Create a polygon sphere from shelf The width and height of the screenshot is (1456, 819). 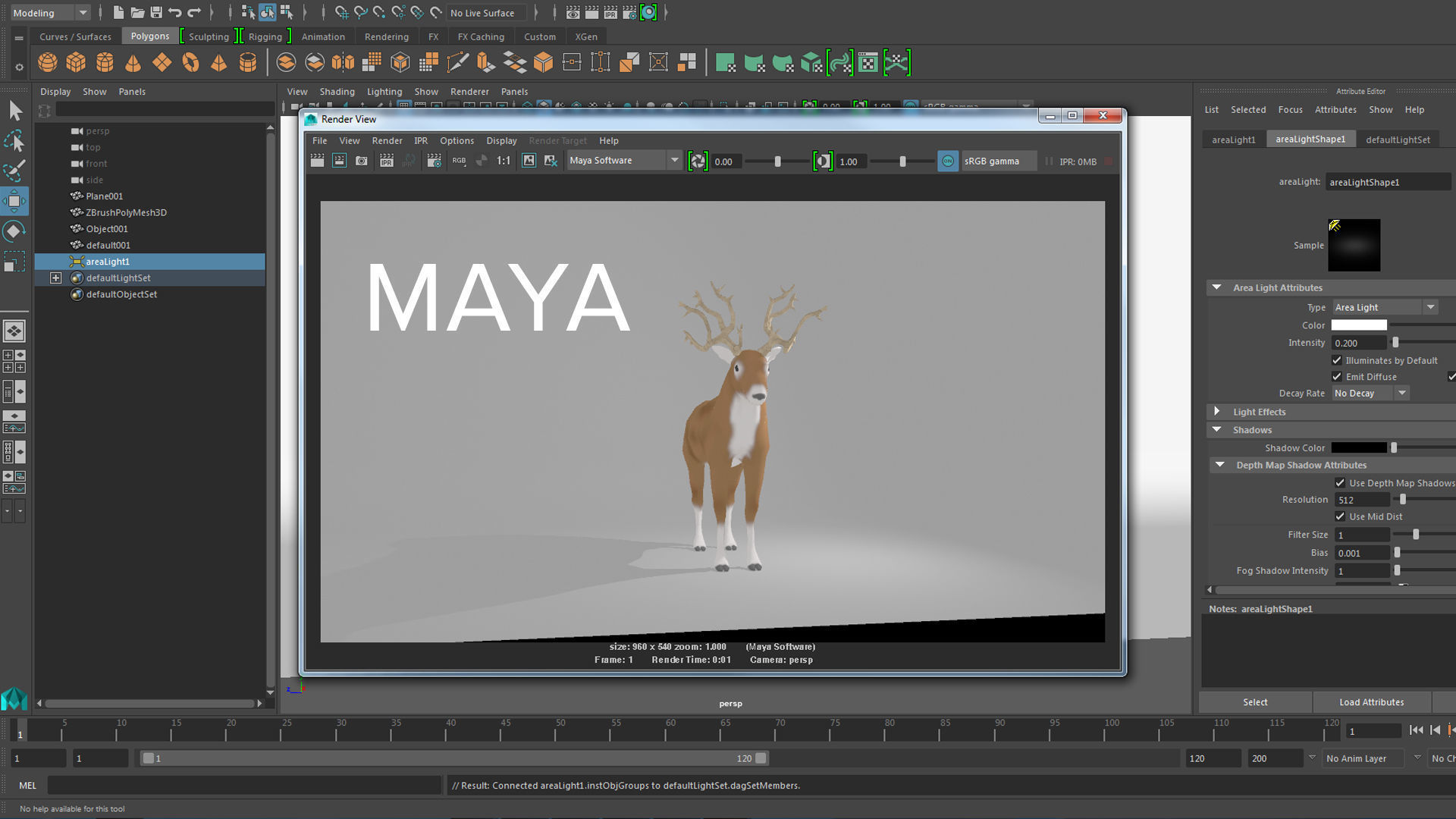[x=47, y=62]
